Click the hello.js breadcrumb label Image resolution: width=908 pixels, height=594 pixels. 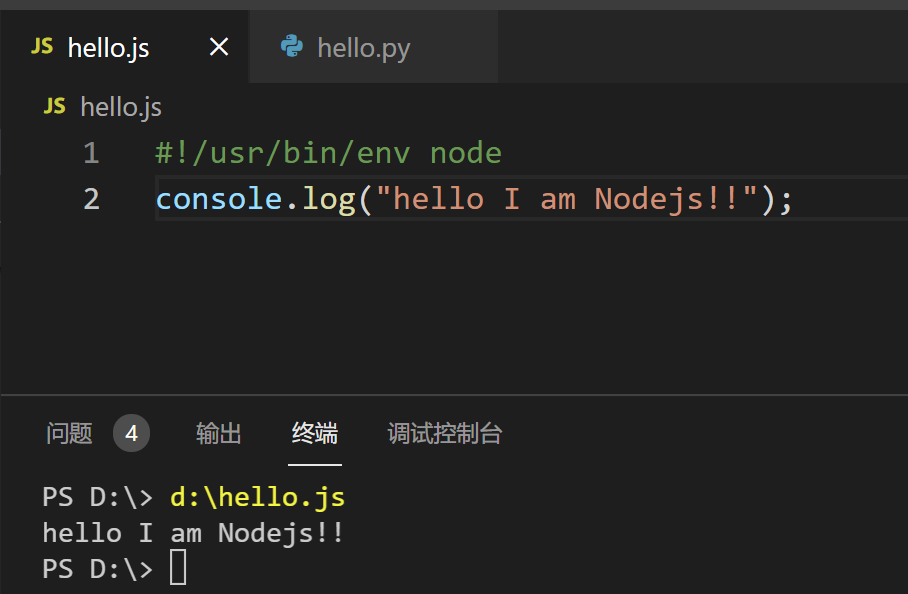point(121,107)
